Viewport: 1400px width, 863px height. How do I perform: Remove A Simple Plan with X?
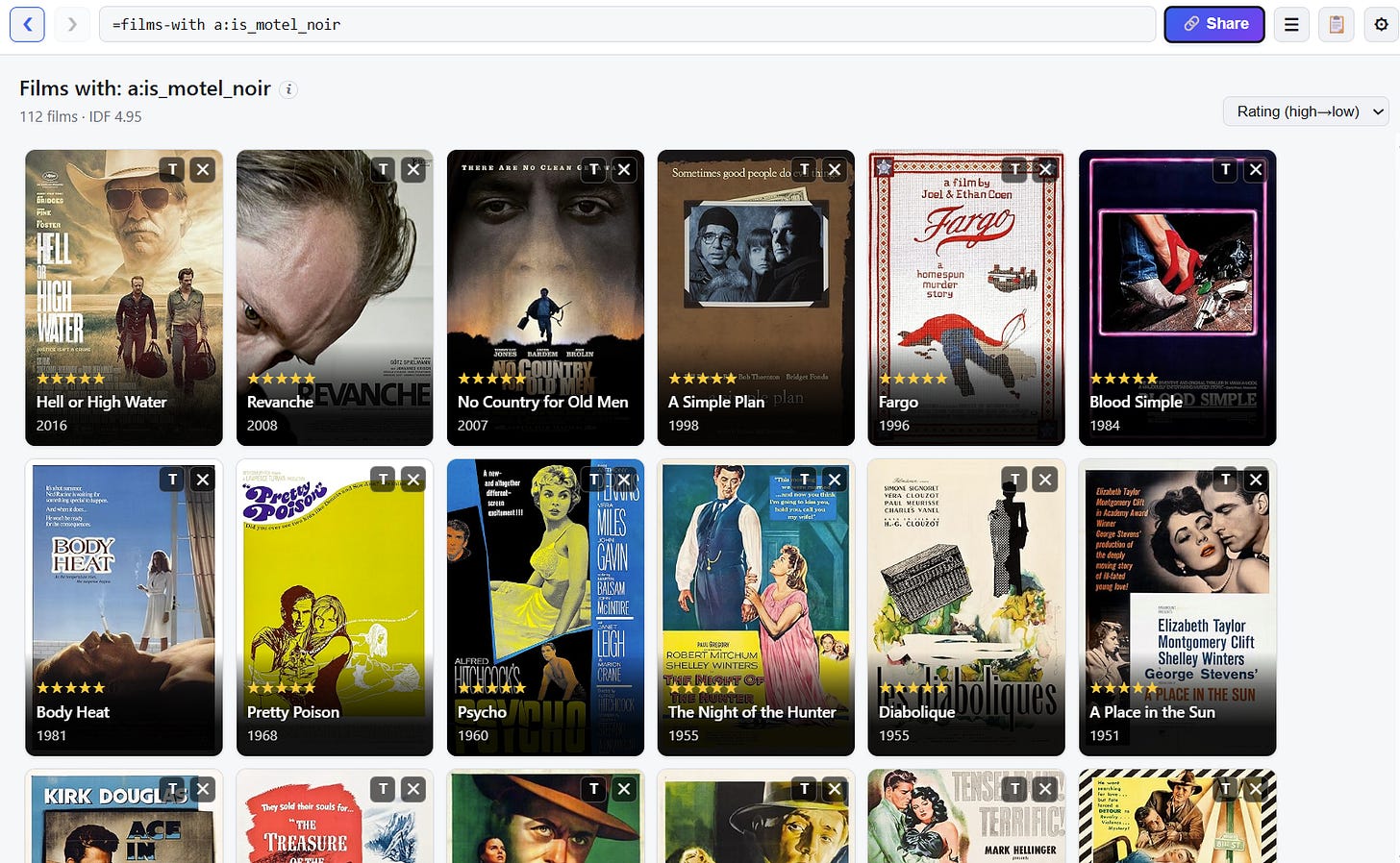click(x=835, y=169)
